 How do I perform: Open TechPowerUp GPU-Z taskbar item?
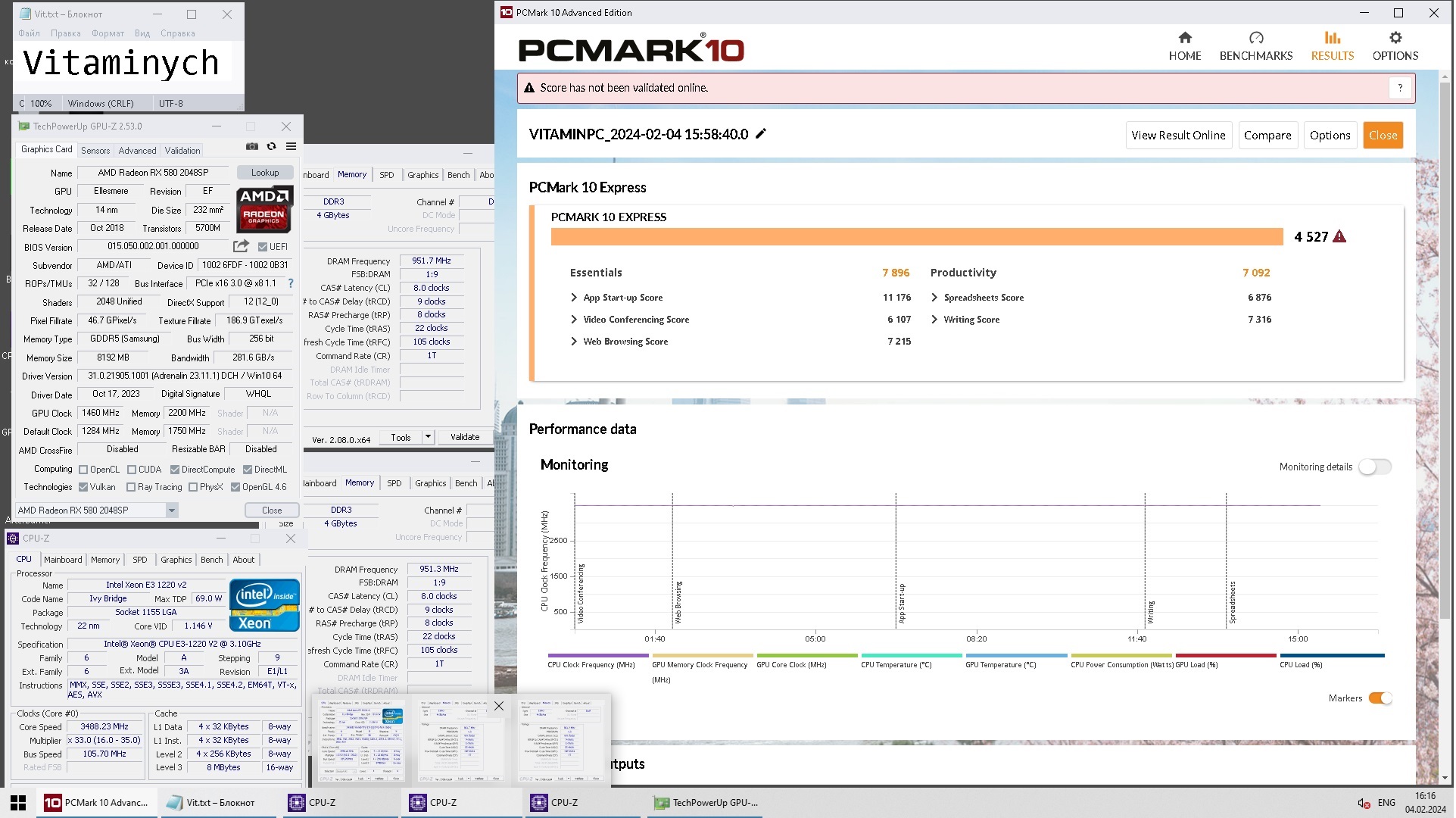tap(706, 803)
